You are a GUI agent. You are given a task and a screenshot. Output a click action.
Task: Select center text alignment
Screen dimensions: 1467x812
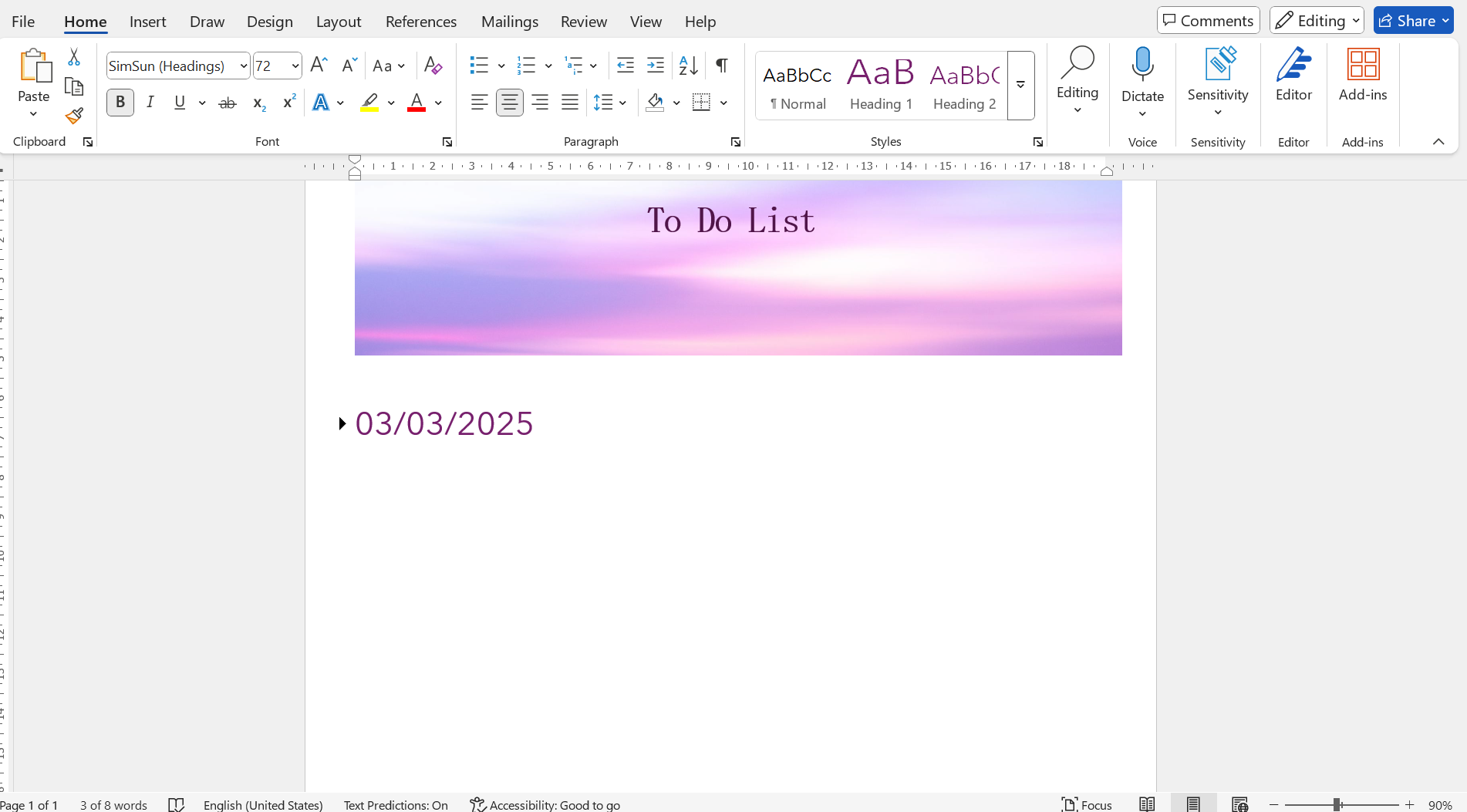[509, 102]
